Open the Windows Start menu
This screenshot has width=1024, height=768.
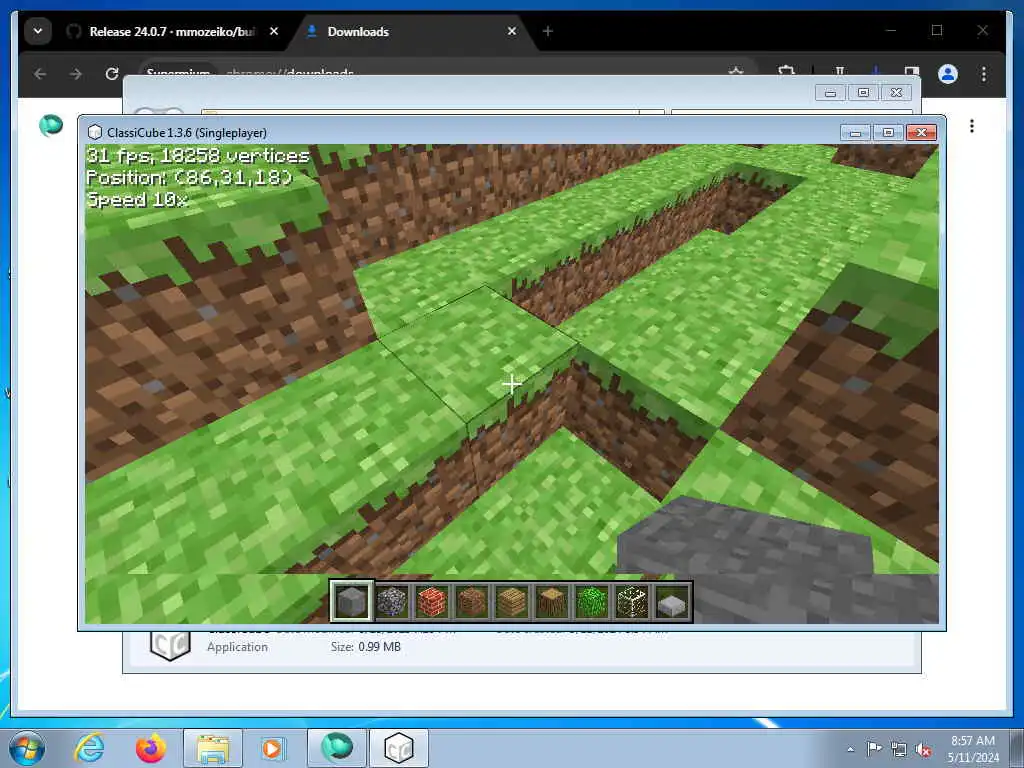[x=27, y=748]
